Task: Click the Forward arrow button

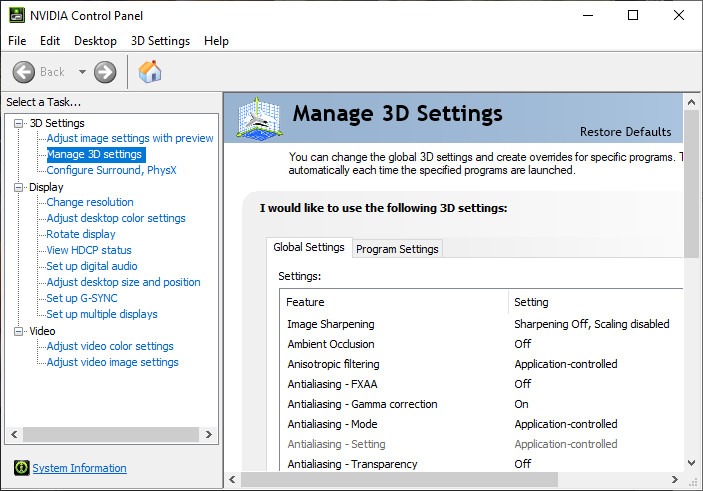Action: (x=105, y=72)
